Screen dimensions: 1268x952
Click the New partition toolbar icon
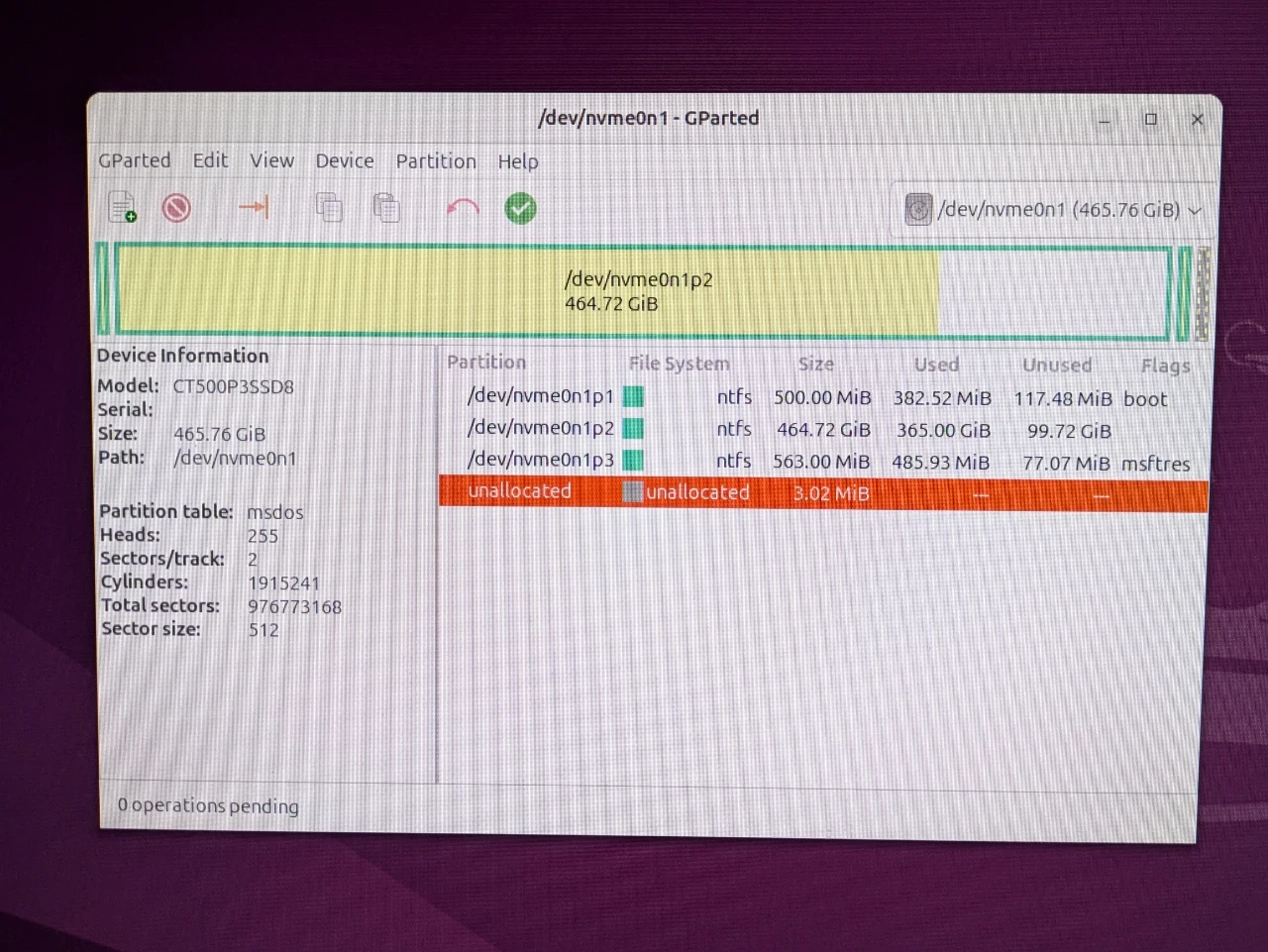[x=122, y=207]
